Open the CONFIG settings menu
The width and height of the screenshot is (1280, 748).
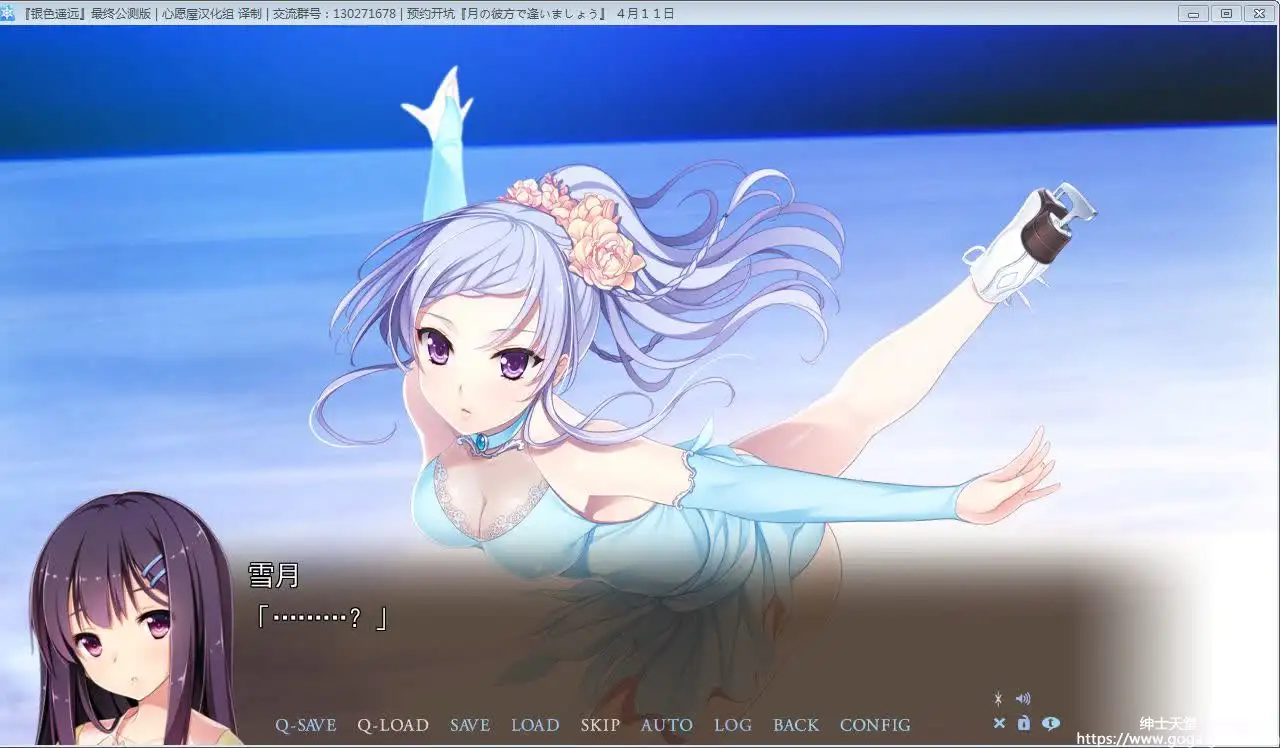(x=875, y=725)
